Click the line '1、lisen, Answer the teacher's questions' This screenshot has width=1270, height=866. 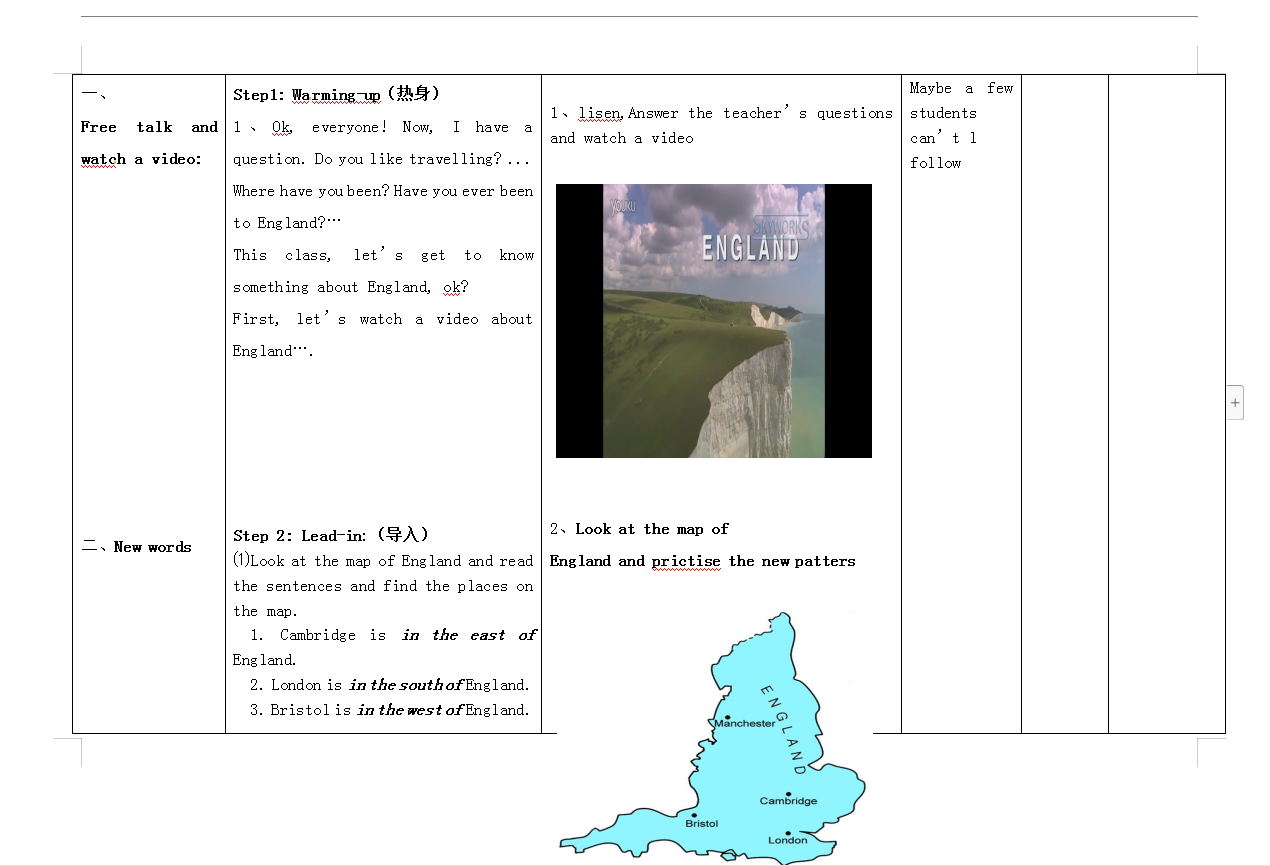pyautogui.click(x=721, y=113)
